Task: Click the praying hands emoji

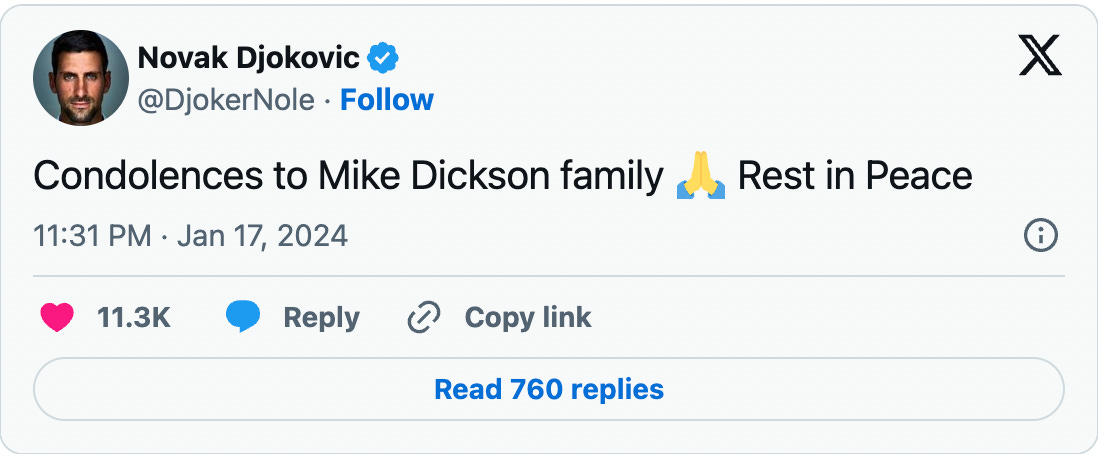Action: coord(700,176)
